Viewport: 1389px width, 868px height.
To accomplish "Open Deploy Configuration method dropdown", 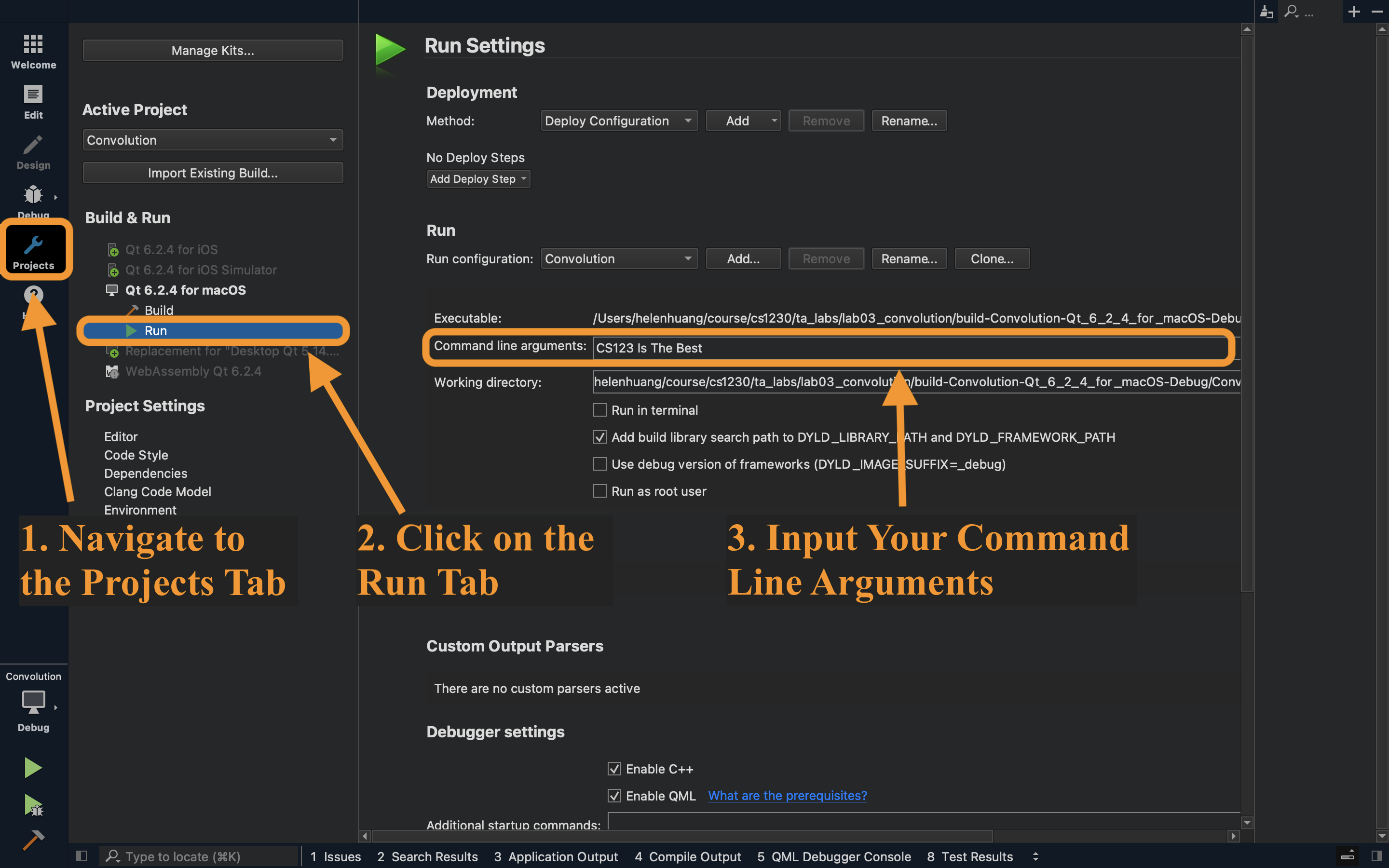I will point(619,121).
